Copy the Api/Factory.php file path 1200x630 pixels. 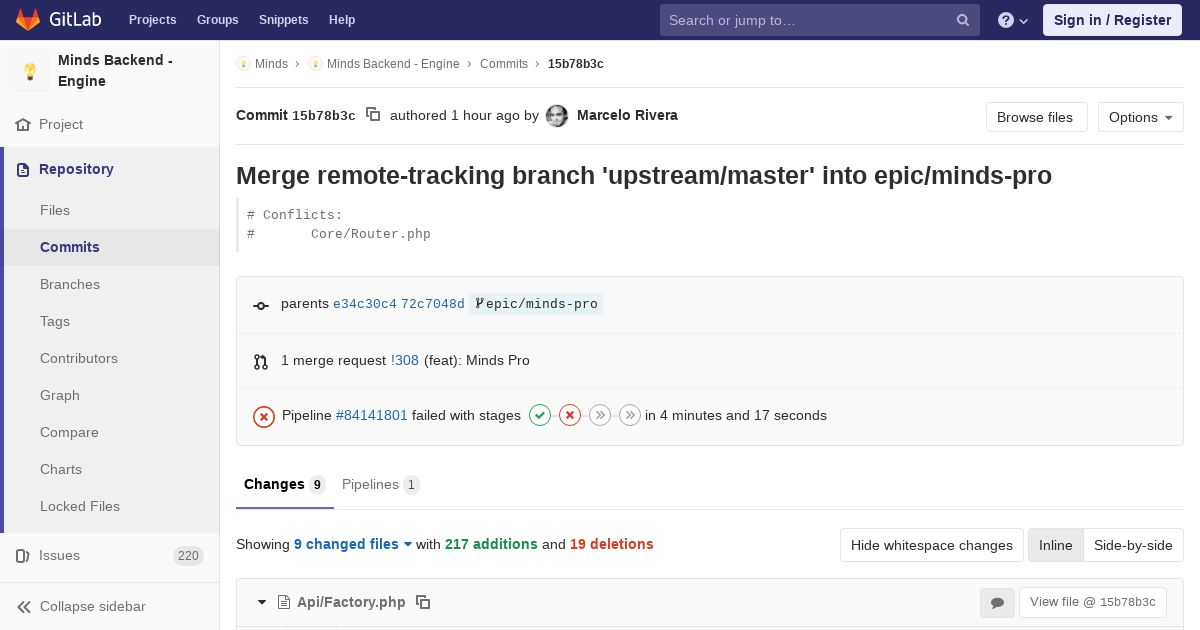[423, 602]
